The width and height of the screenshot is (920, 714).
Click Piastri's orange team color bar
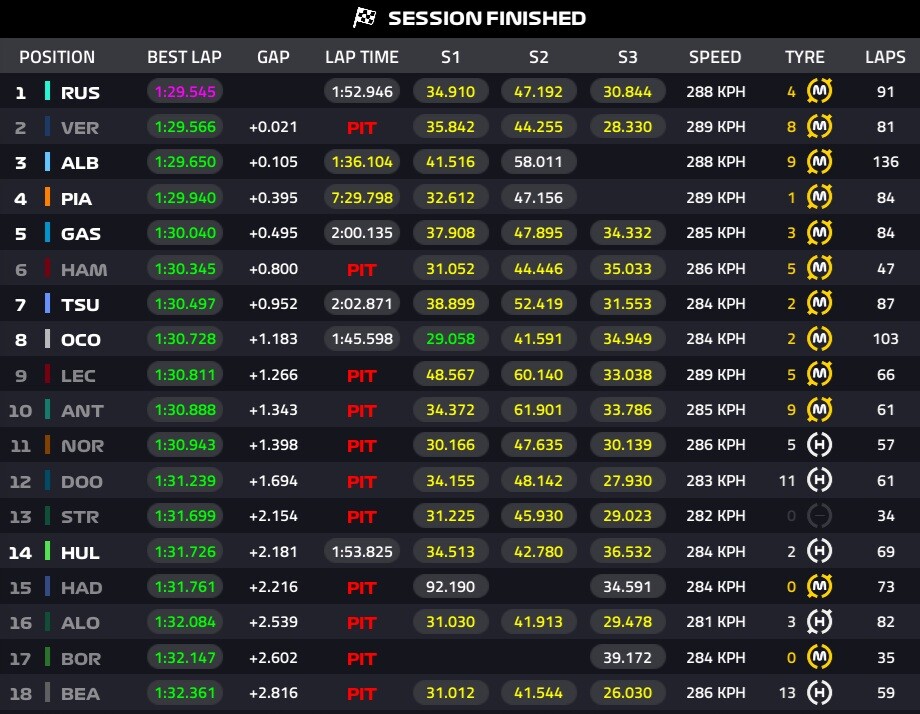click(x=47, y=198)
